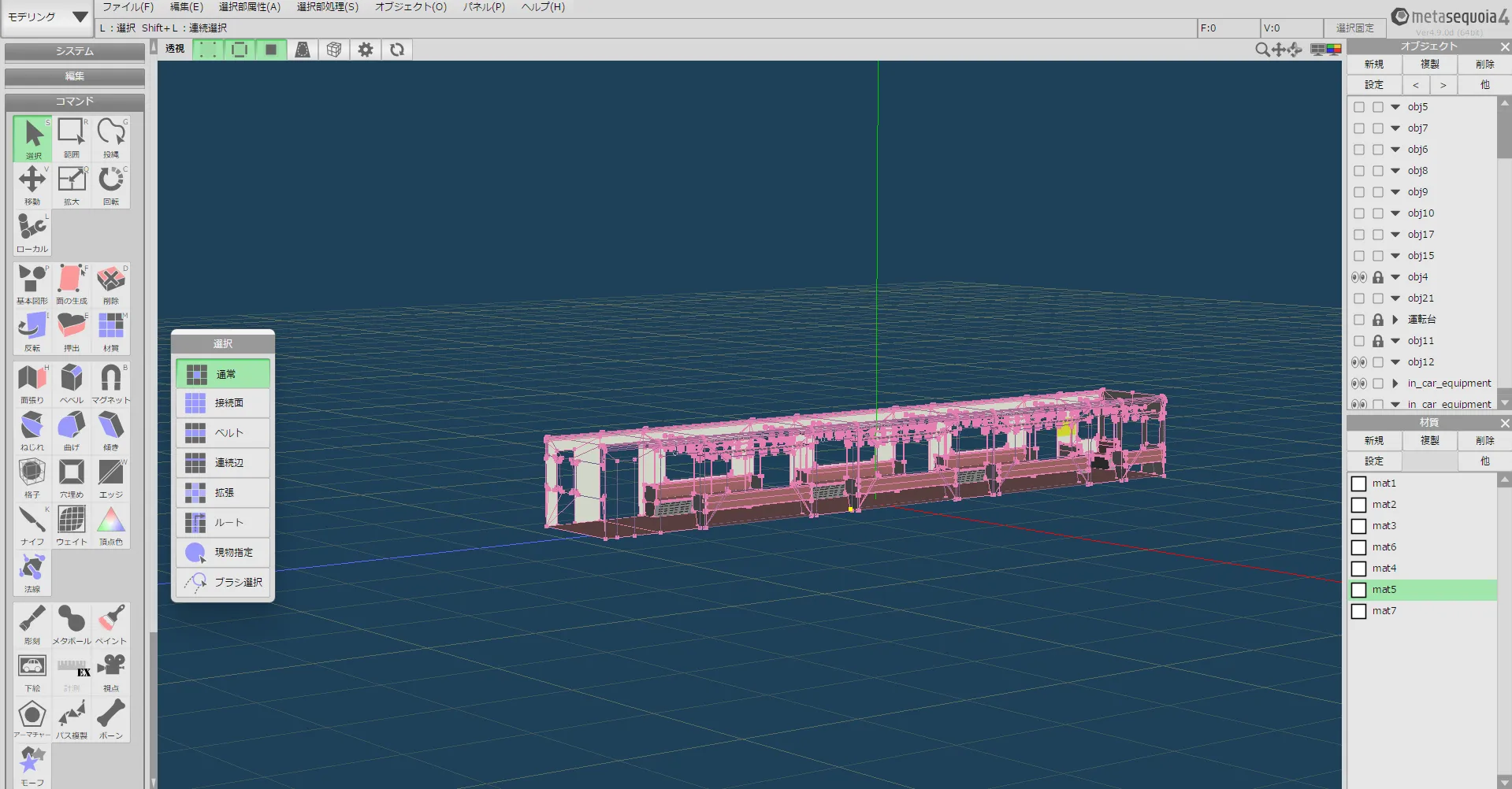Choose ベルト in the selection panel
Screen dimensions: 1512x789
224,433
